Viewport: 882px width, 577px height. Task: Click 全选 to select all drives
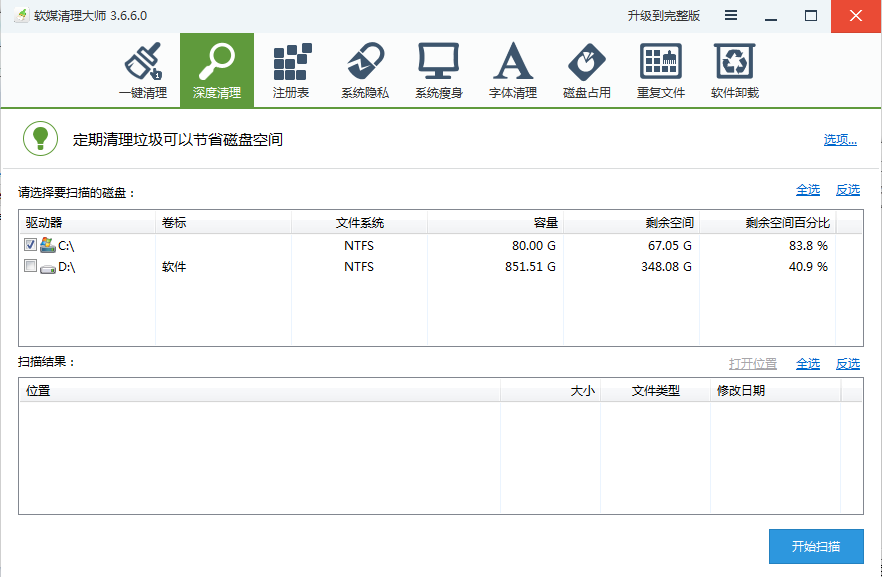tap(808, 189)
